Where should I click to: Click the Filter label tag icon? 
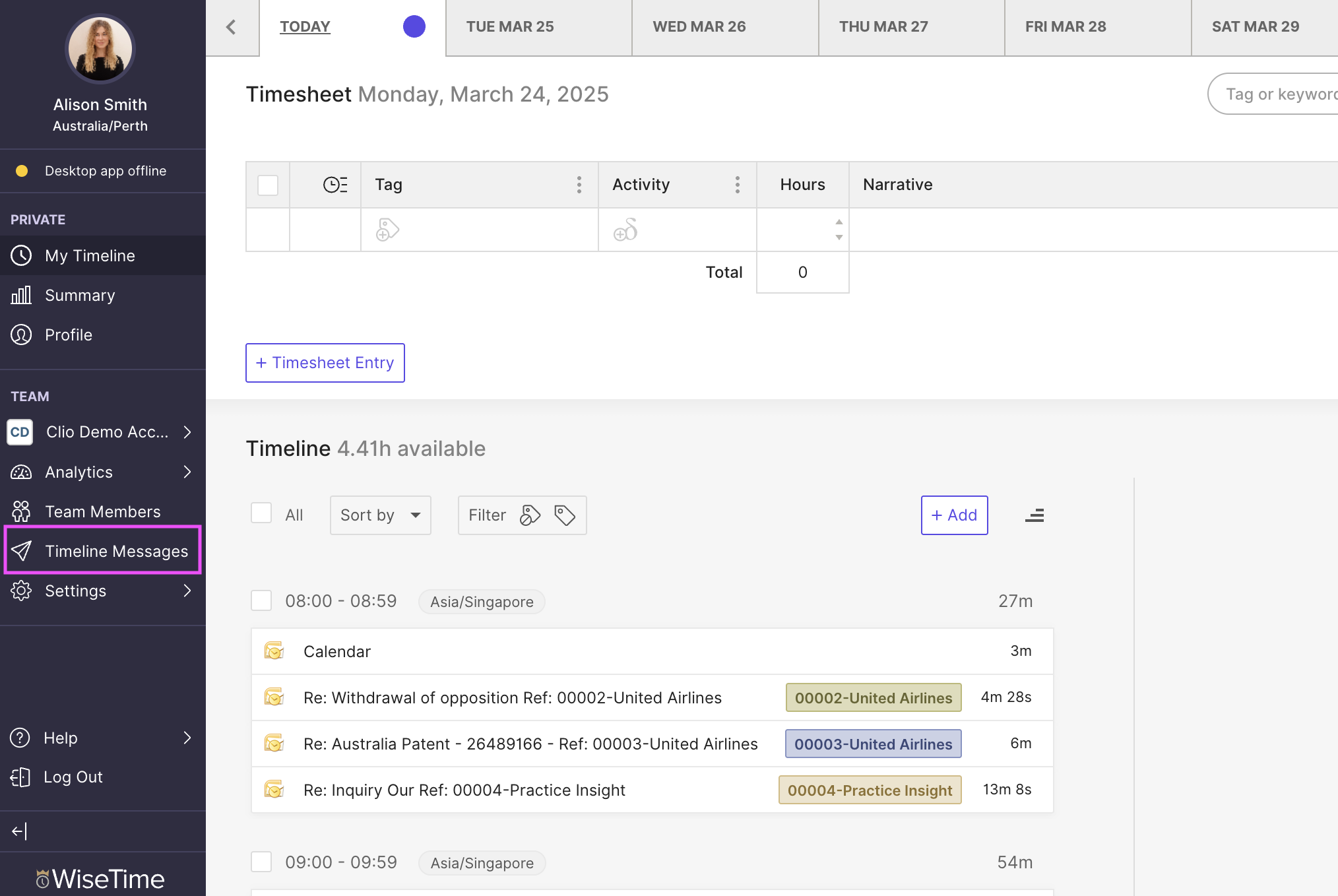(565, 515)
